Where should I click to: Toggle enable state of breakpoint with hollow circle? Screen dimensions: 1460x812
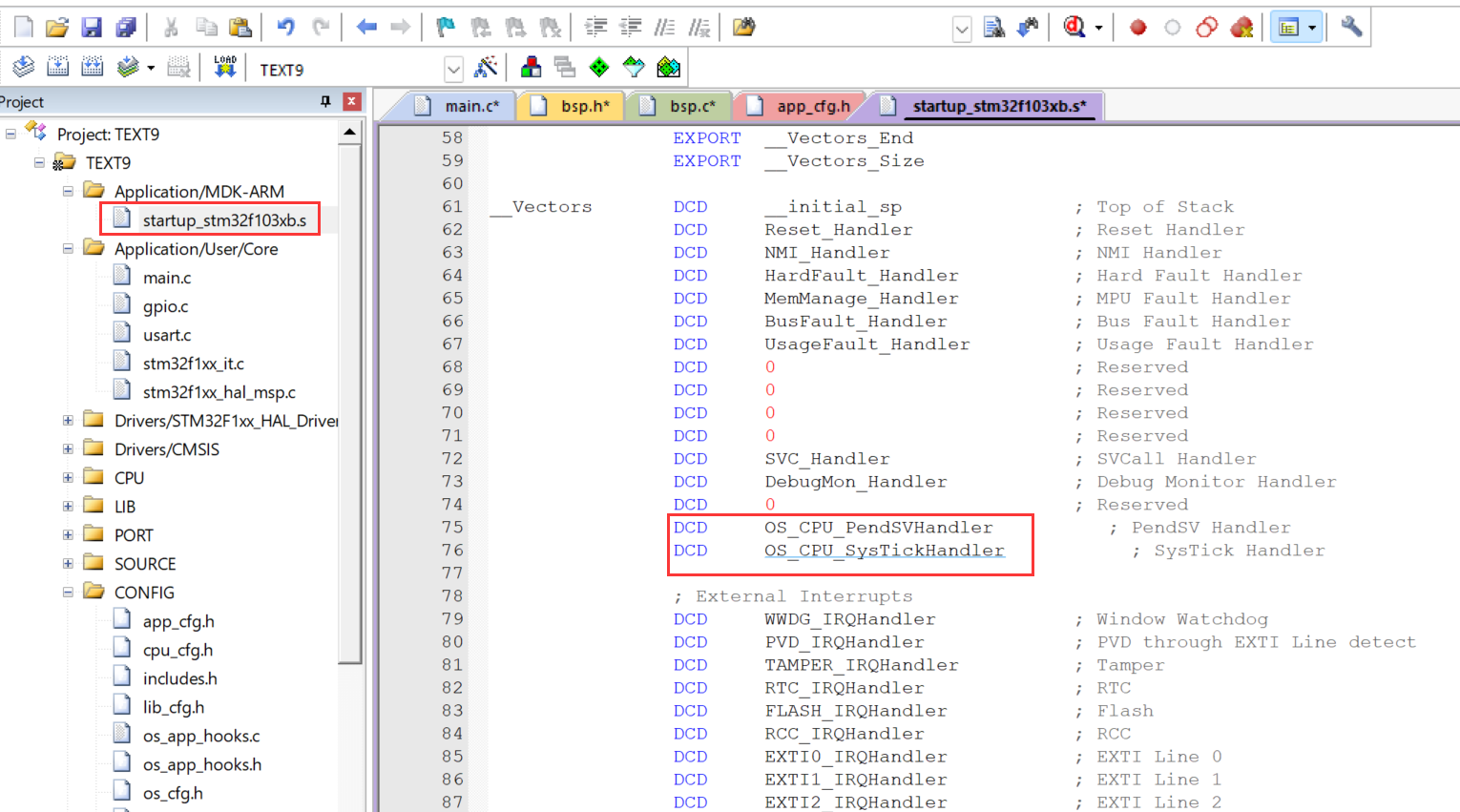[x=1173, y=27]
